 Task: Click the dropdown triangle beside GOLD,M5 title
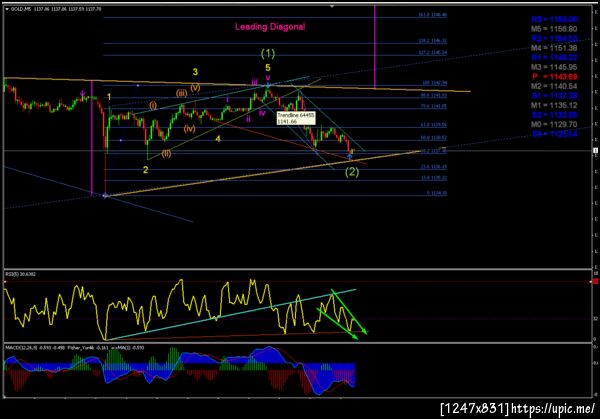pyautogui.click(x=7, y=9)
